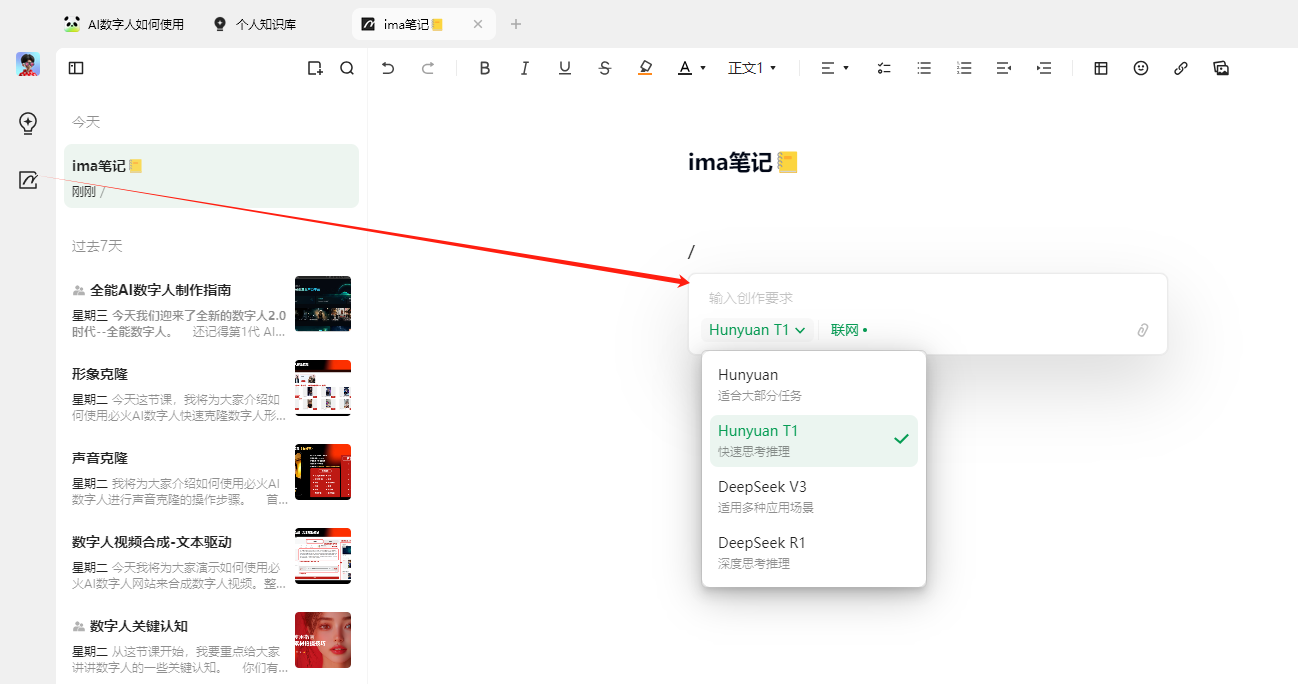The image size is (1298, 684).
Task: Insert a bulleted list
Action: click(x=924, y=68)
